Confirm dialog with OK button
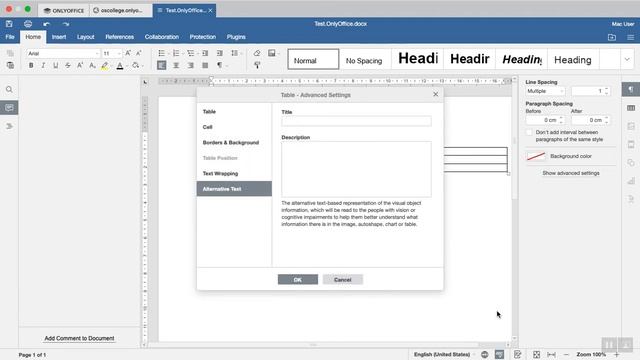Image resolution: width=640 pixels, height=360 pixels. [298, 280]
